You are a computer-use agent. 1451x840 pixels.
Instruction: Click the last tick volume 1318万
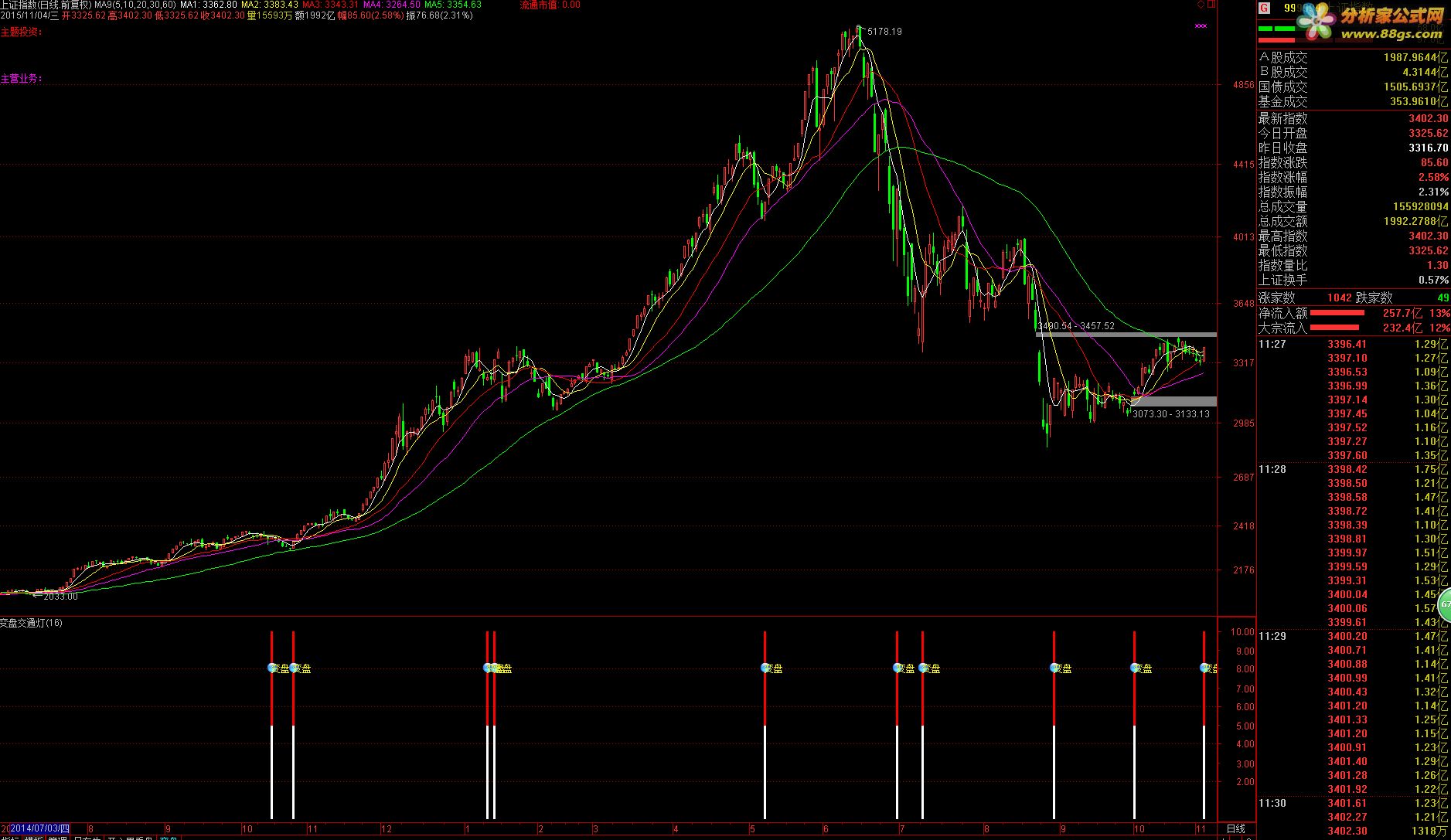click(x=1431, y=831)
